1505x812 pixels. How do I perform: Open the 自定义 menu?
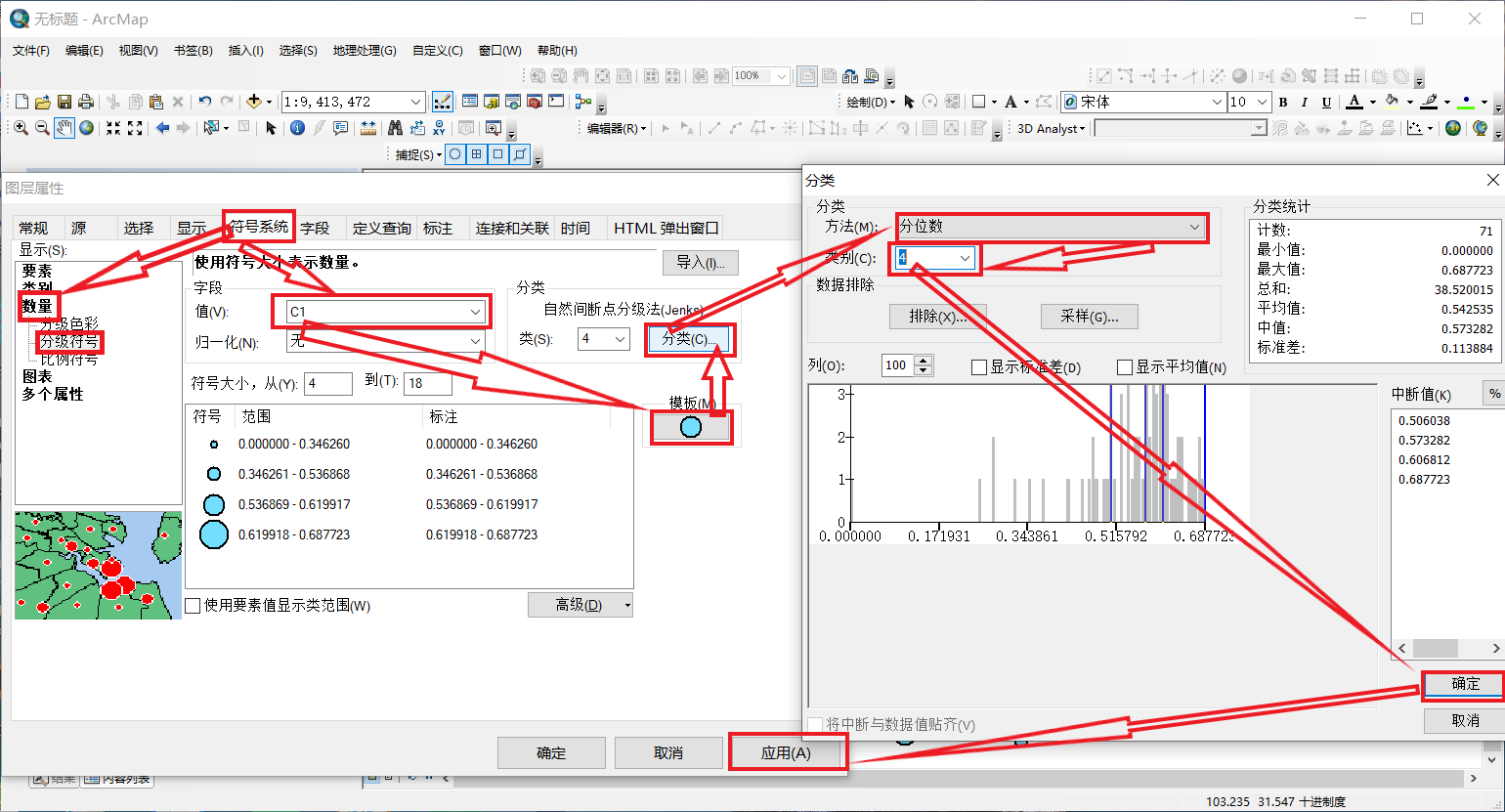(438, 50)
